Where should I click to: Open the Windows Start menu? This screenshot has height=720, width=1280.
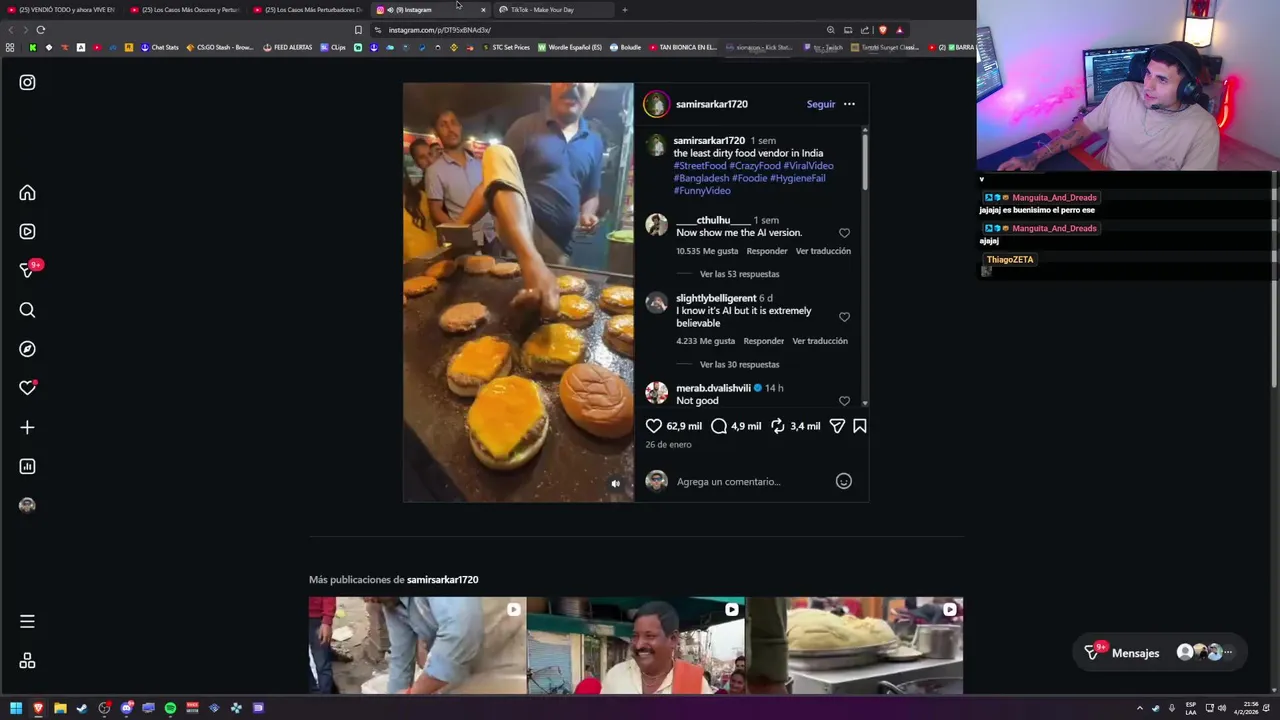coord(16,708)
